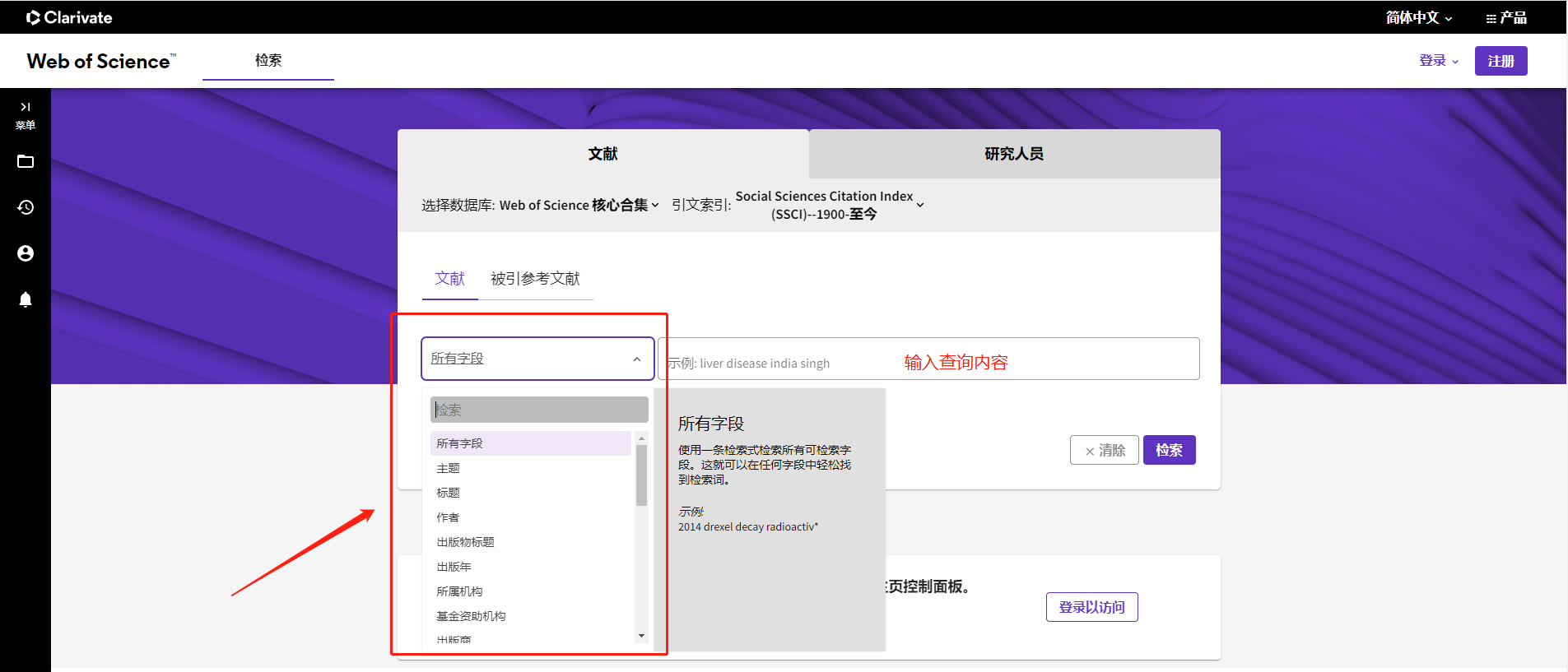Click the 清除 clear button
The image size is (1568, 672).
pyautogui.click(x=1105, y=450)
